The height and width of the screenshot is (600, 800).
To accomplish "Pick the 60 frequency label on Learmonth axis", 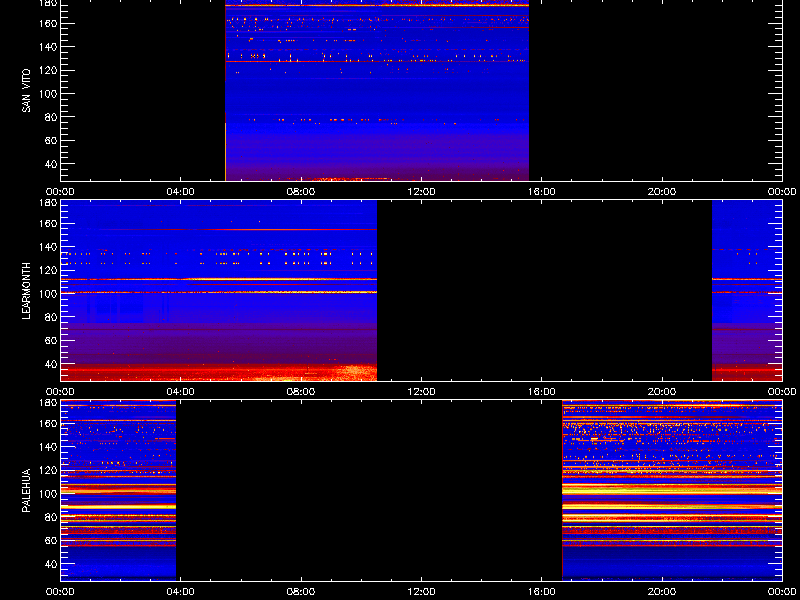I will [x=51, y=340].
